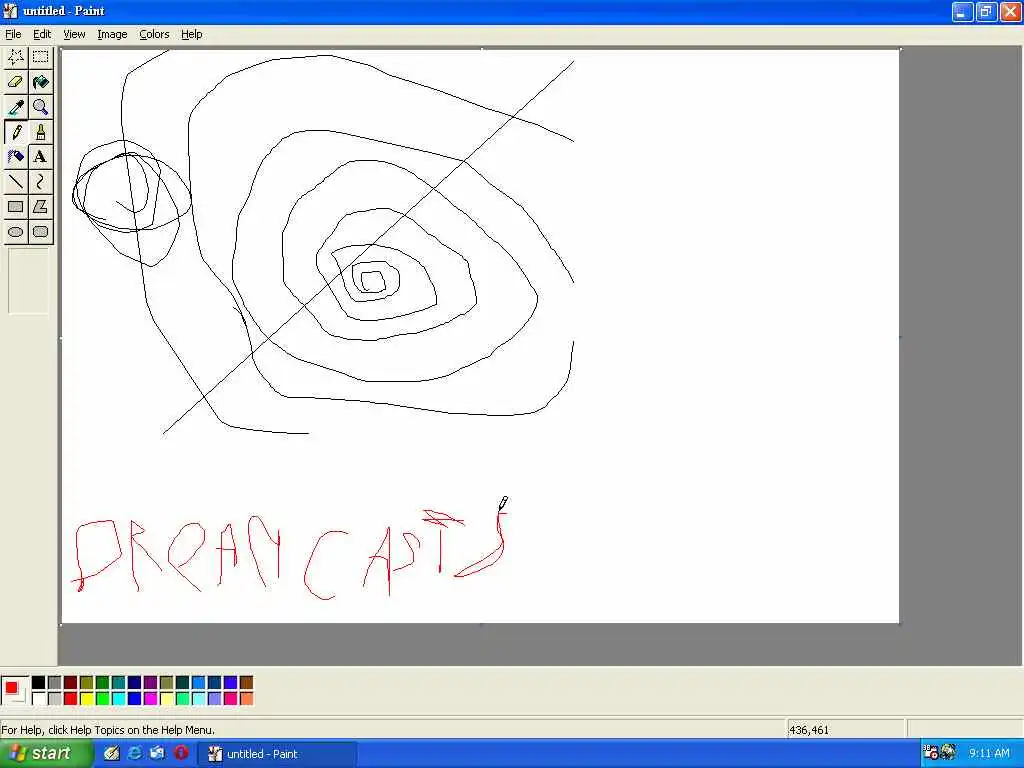Open the Edit menu
1024x768 pixels.
[42, 34]
